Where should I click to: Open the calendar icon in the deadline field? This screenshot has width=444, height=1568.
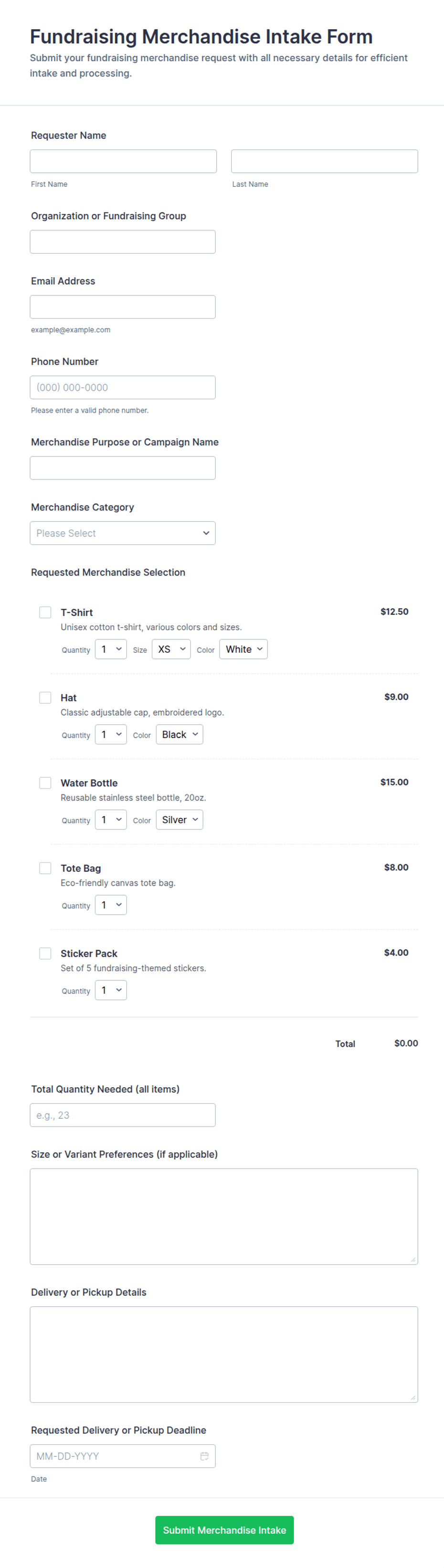click(x=204, y=1455)
